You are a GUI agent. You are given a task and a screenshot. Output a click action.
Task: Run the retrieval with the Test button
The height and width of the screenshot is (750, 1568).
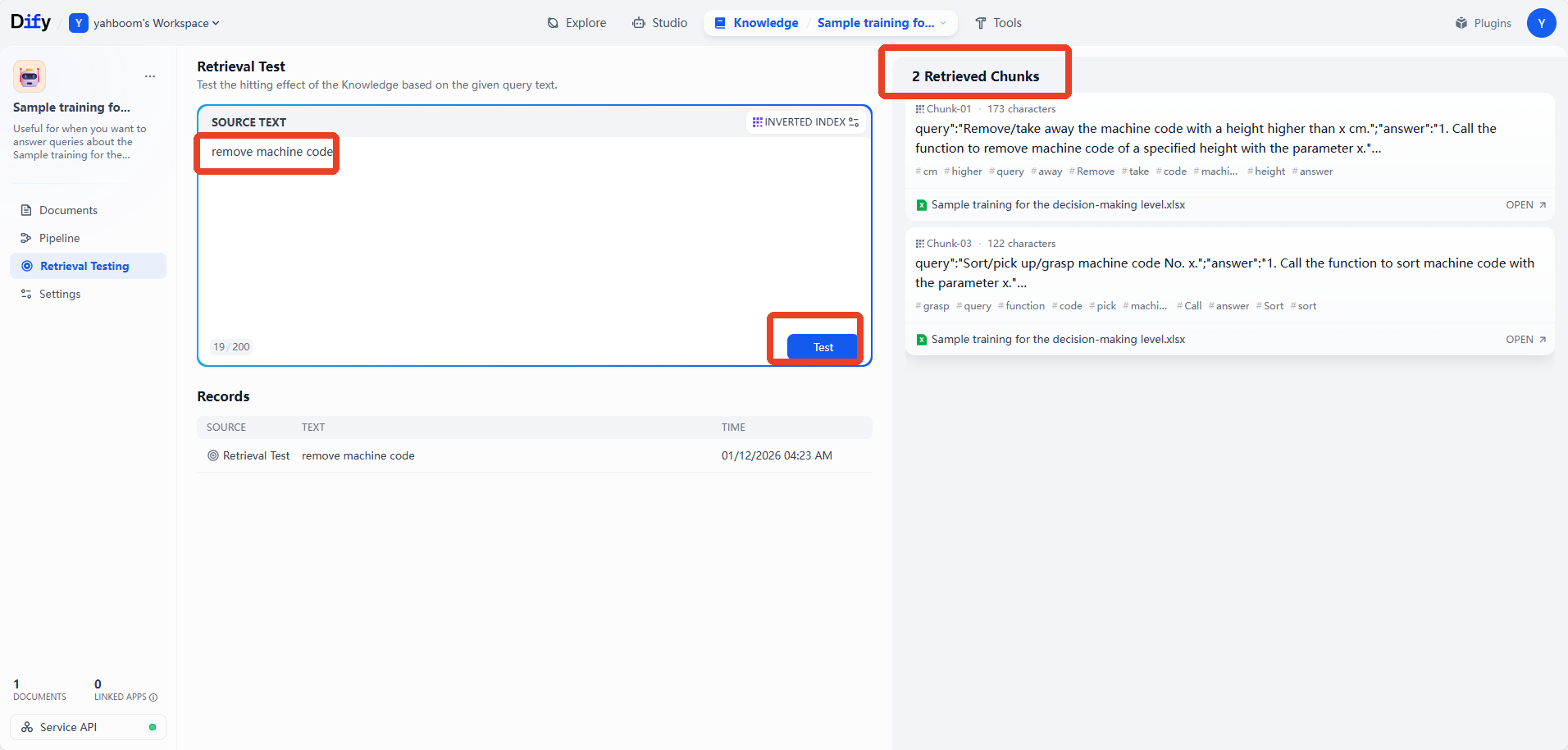tap(823, 347)
